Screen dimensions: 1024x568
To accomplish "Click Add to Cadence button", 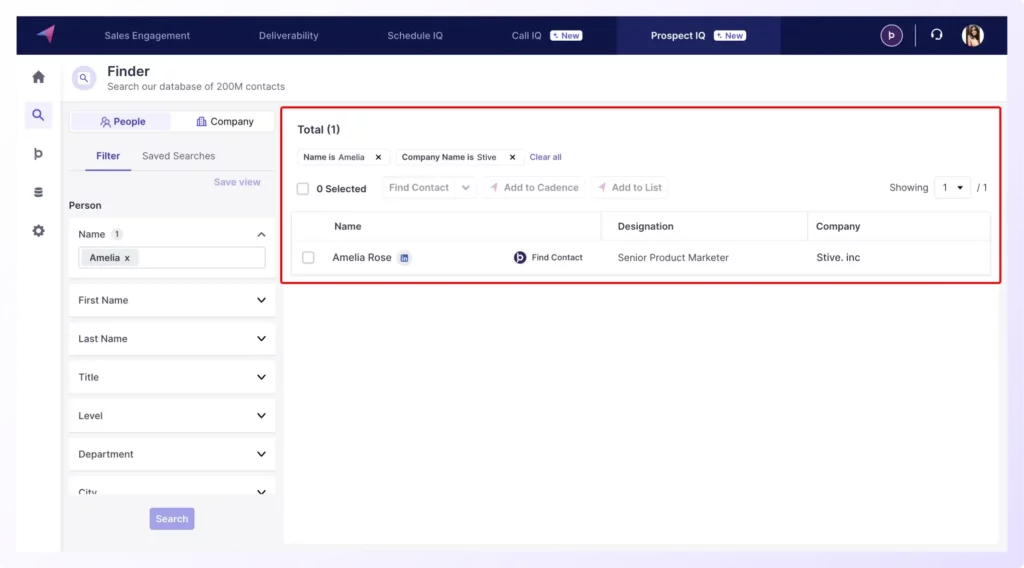I will (534, 188).
